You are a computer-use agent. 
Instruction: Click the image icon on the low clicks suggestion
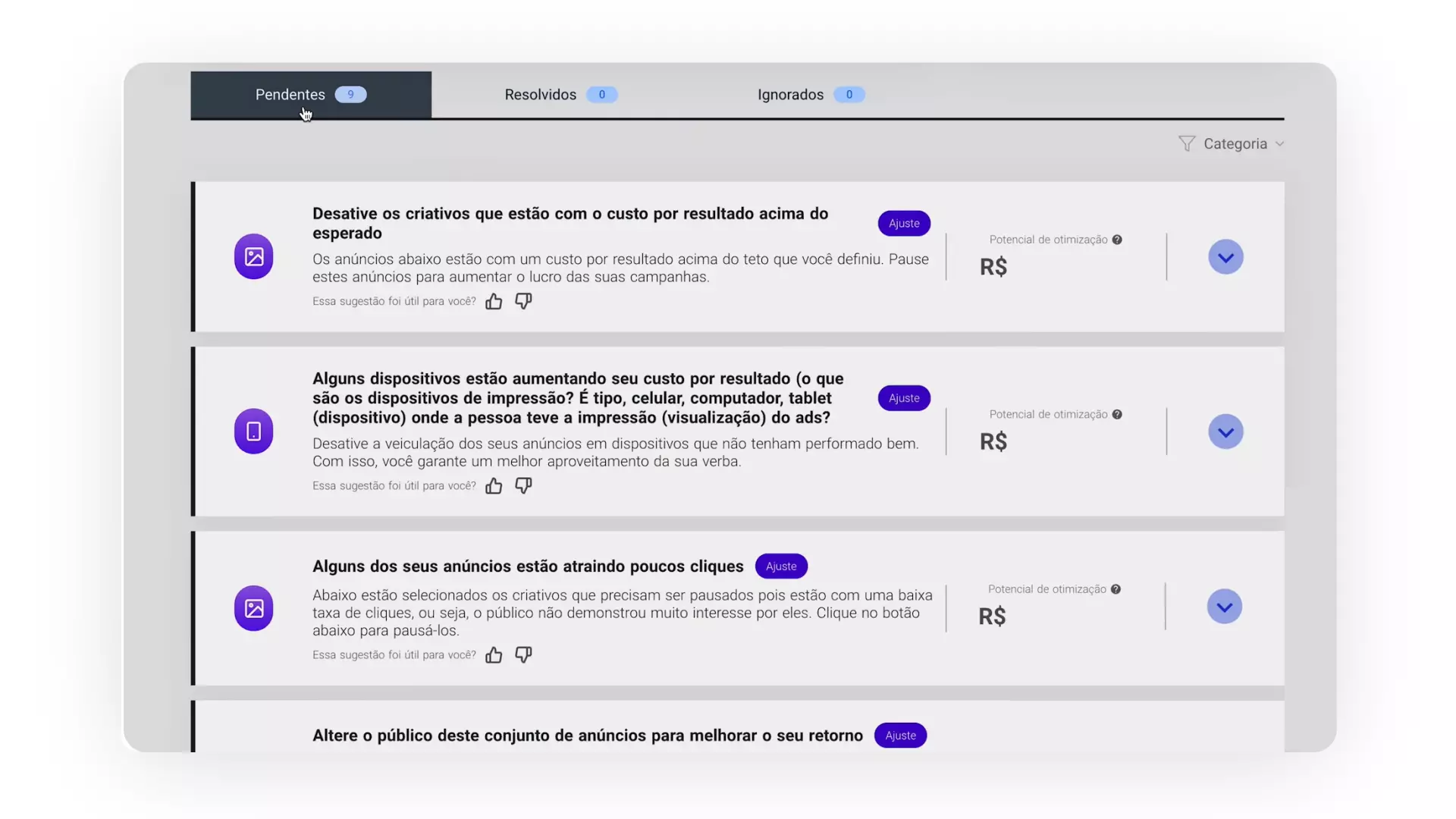253,608
